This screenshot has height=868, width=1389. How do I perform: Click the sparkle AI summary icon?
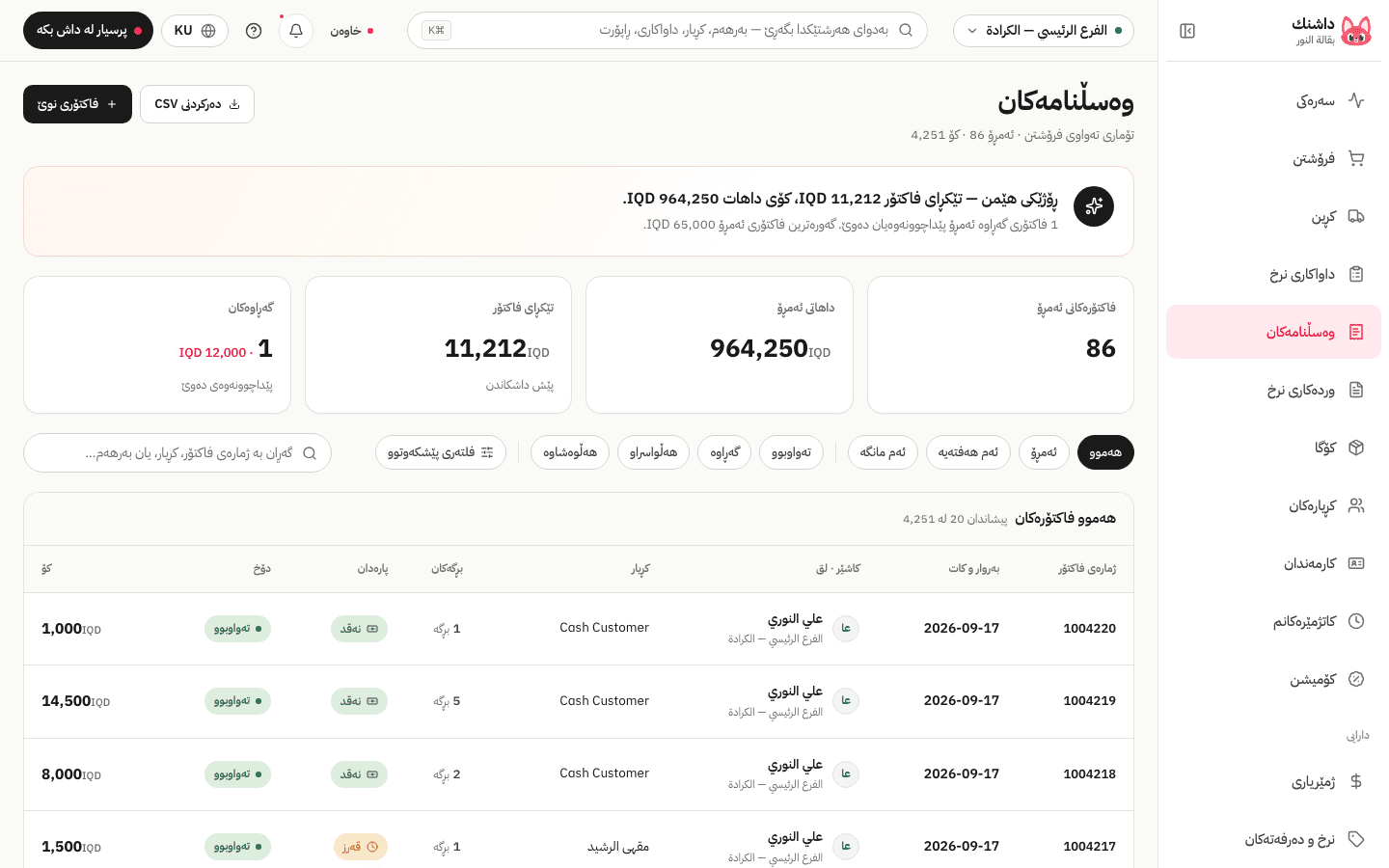[1094, 206]
